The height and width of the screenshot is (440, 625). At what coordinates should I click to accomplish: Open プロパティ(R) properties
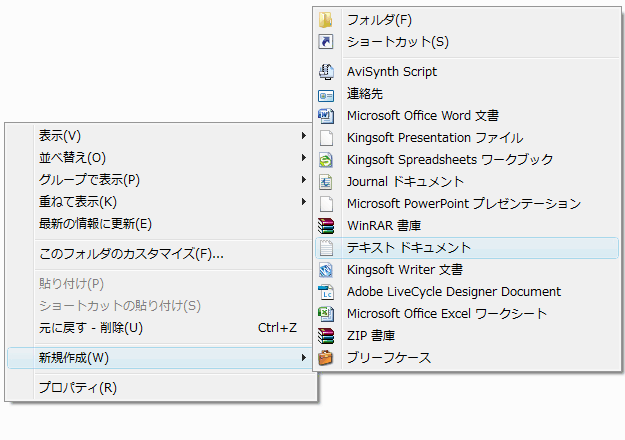[x=78, y=388]
